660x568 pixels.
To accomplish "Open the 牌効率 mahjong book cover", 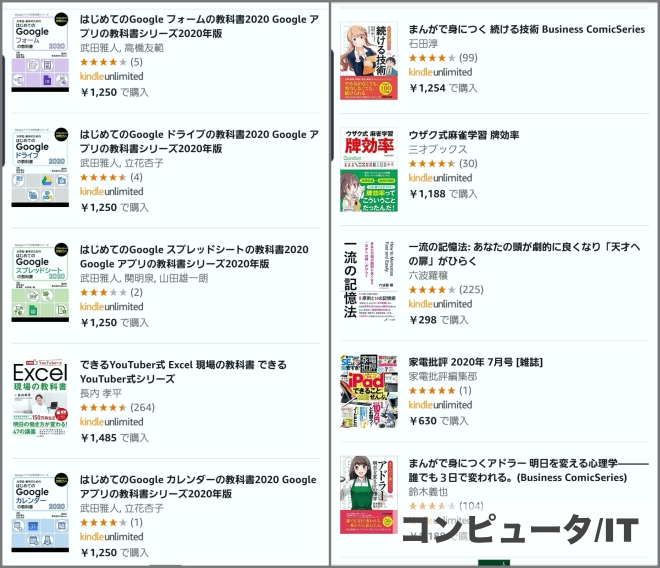I will point(369,170).
